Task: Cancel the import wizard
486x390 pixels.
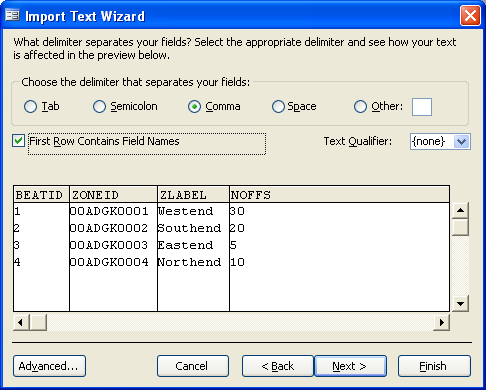Action: (193, 366)
